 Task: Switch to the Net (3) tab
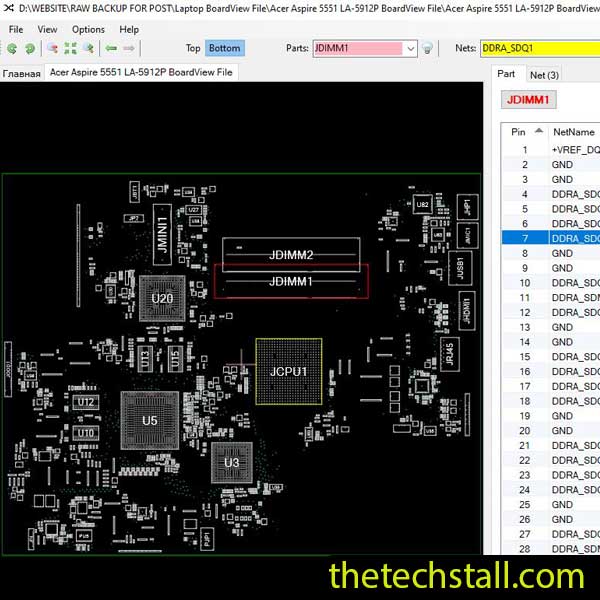click(x=544, y=75)
